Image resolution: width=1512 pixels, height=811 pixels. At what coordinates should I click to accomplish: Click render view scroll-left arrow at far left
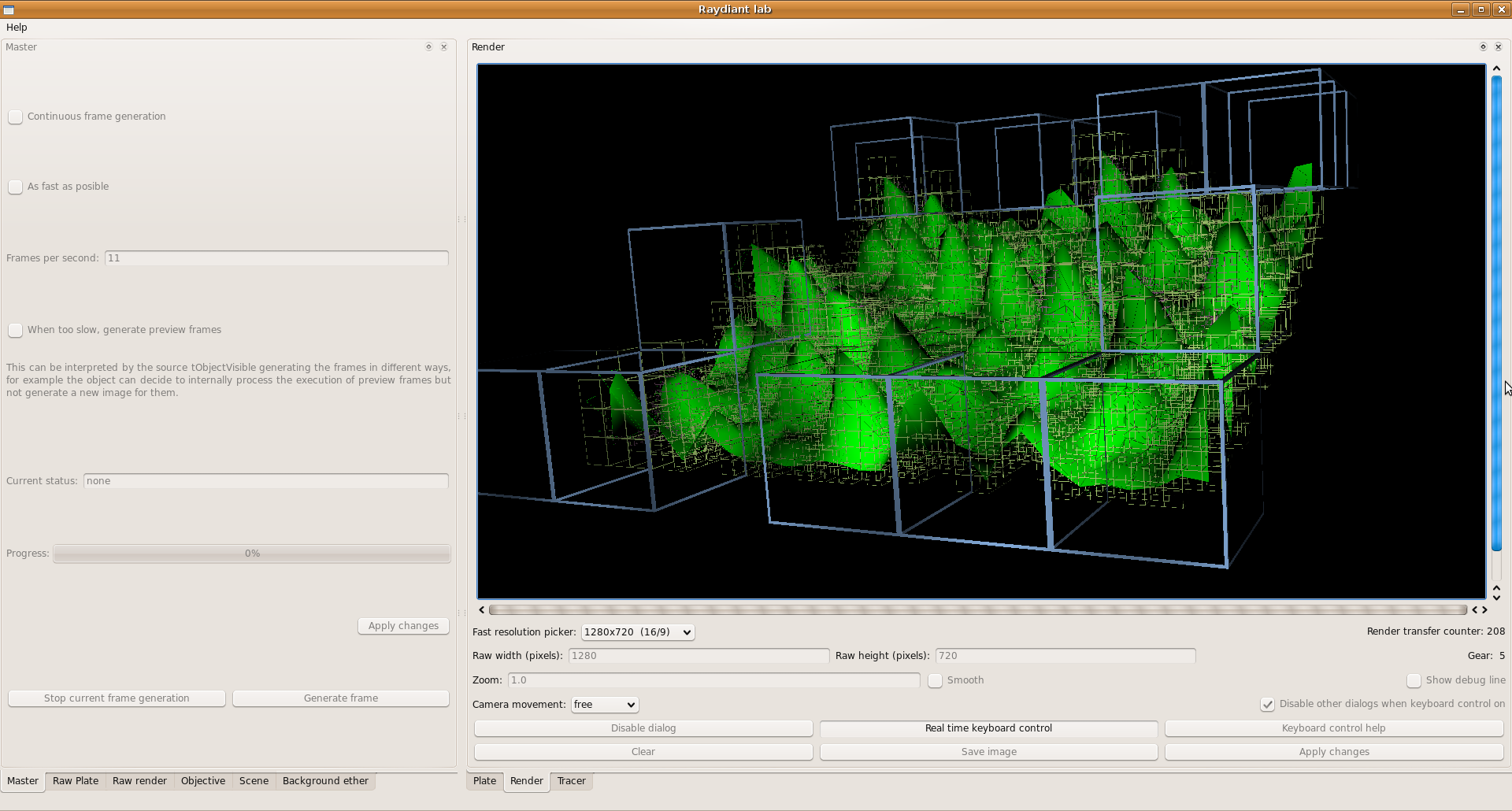[x=482, y=610]
